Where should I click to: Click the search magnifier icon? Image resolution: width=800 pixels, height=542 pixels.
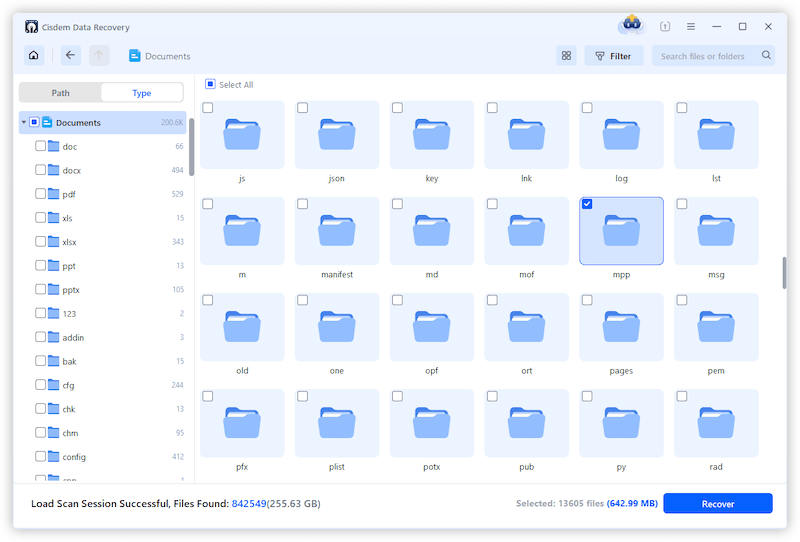(x=766, y=55)
